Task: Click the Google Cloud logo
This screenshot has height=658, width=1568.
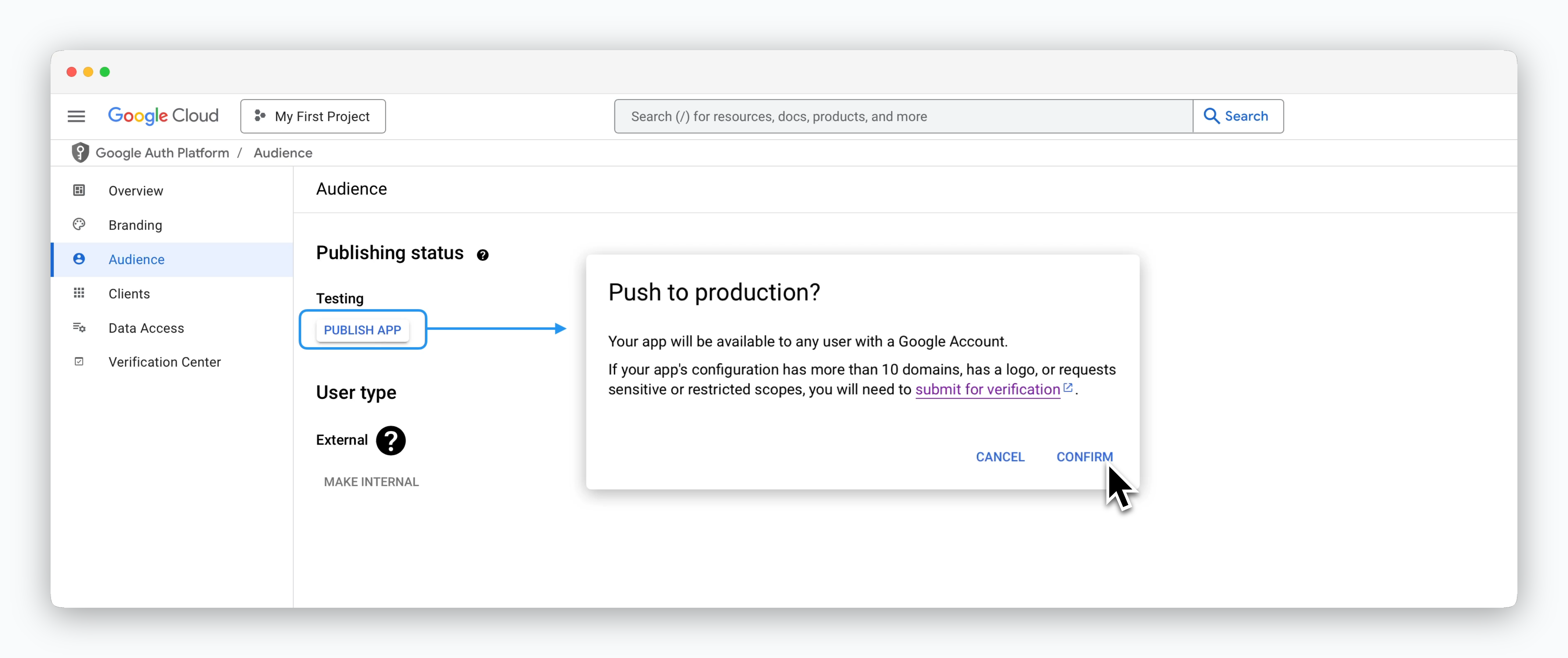Action: [163, 115]
